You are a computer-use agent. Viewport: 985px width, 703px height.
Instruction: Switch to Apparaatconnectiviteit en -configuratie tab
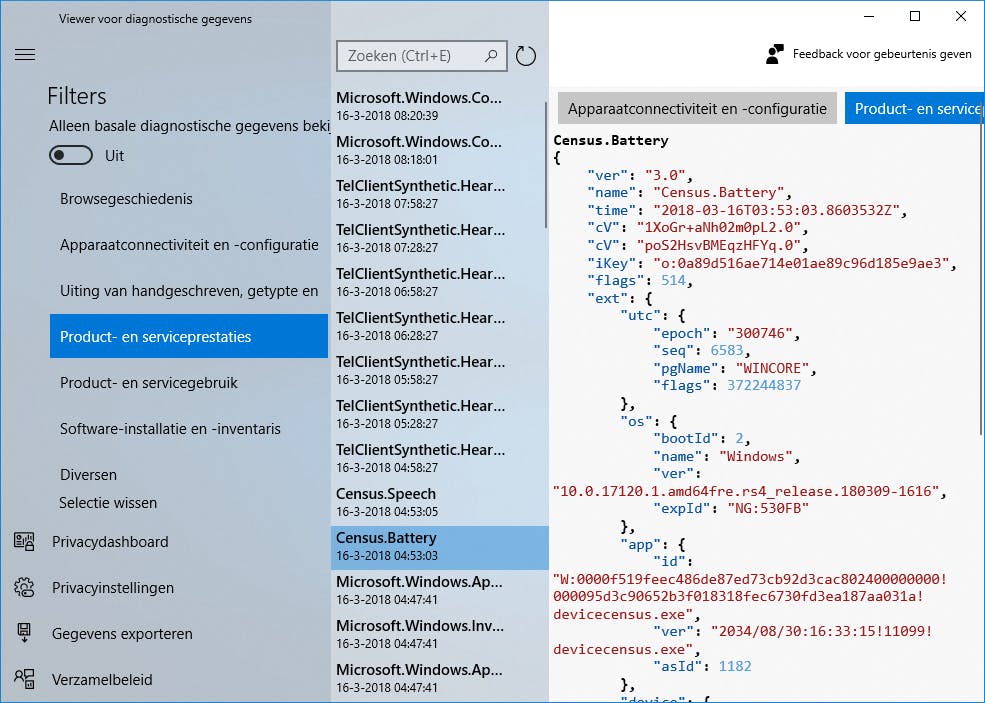tap(697, 108)
